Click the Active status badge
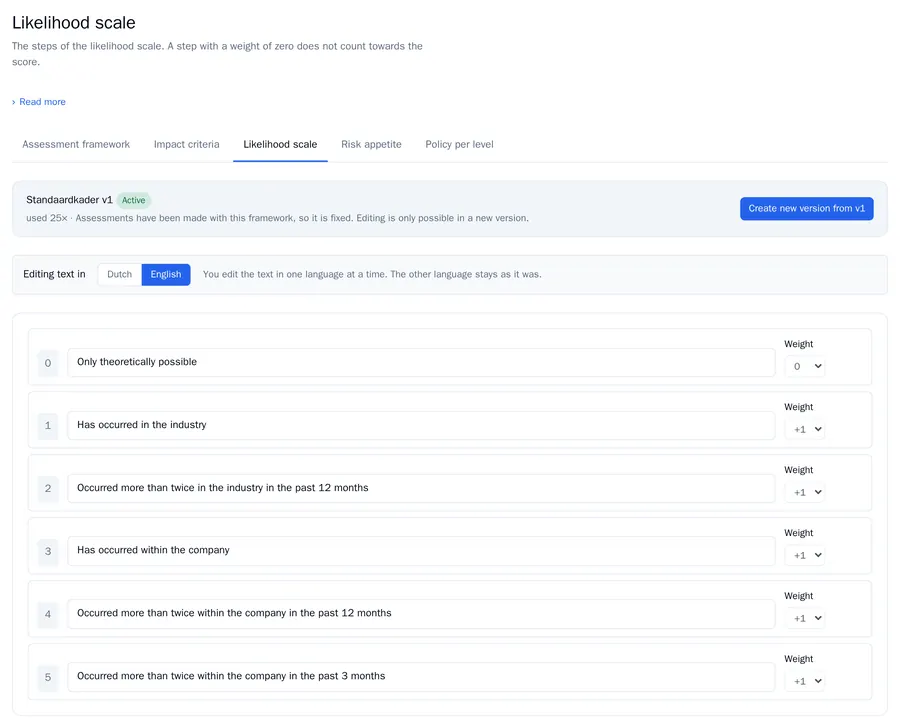This screenshot has height=728, width=900. 134,200
